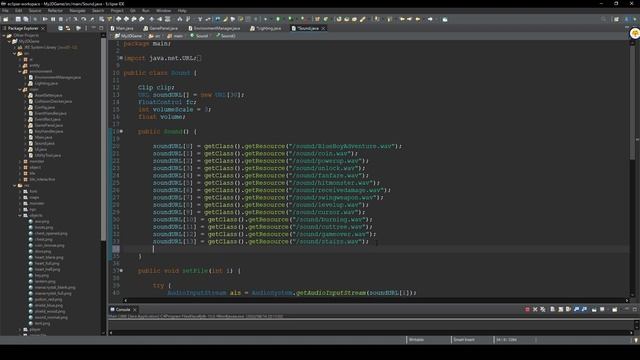Click the editor horizontal scrollbar
Image resolution: width=640 pixels, height=360 pixels.
coord(376,300)
